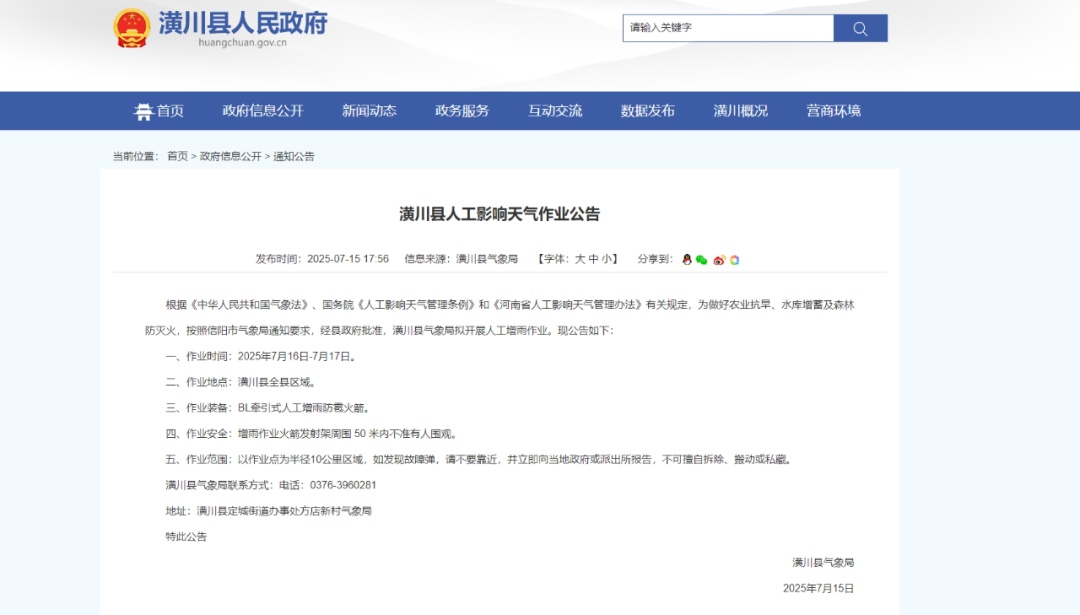Screen dimensions: 1080x615
Task: Share the article to Weibo
Action: click(x=718, y=260)
